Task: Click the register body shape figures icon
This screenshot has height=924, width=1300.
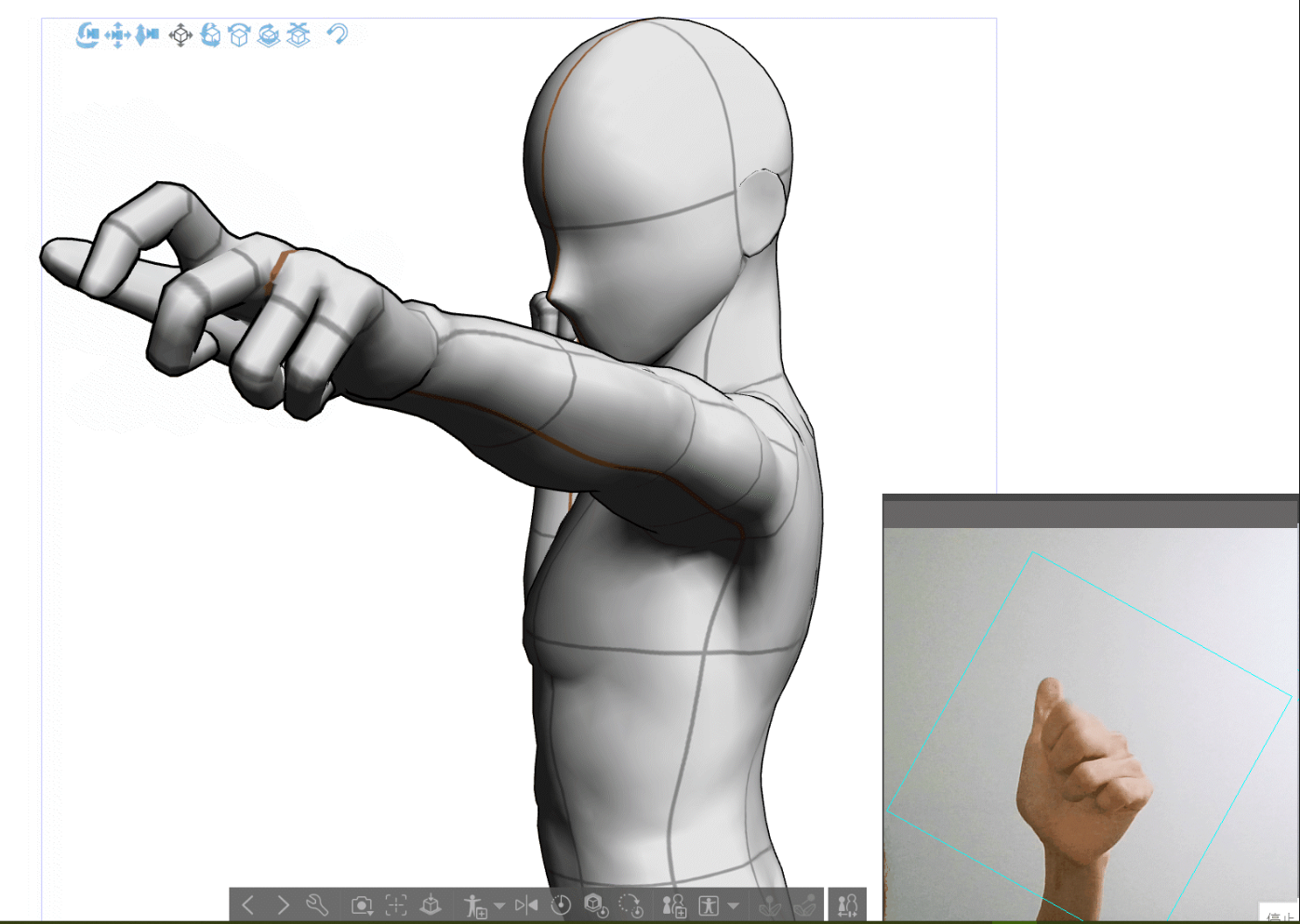Action: click(674, 904)
